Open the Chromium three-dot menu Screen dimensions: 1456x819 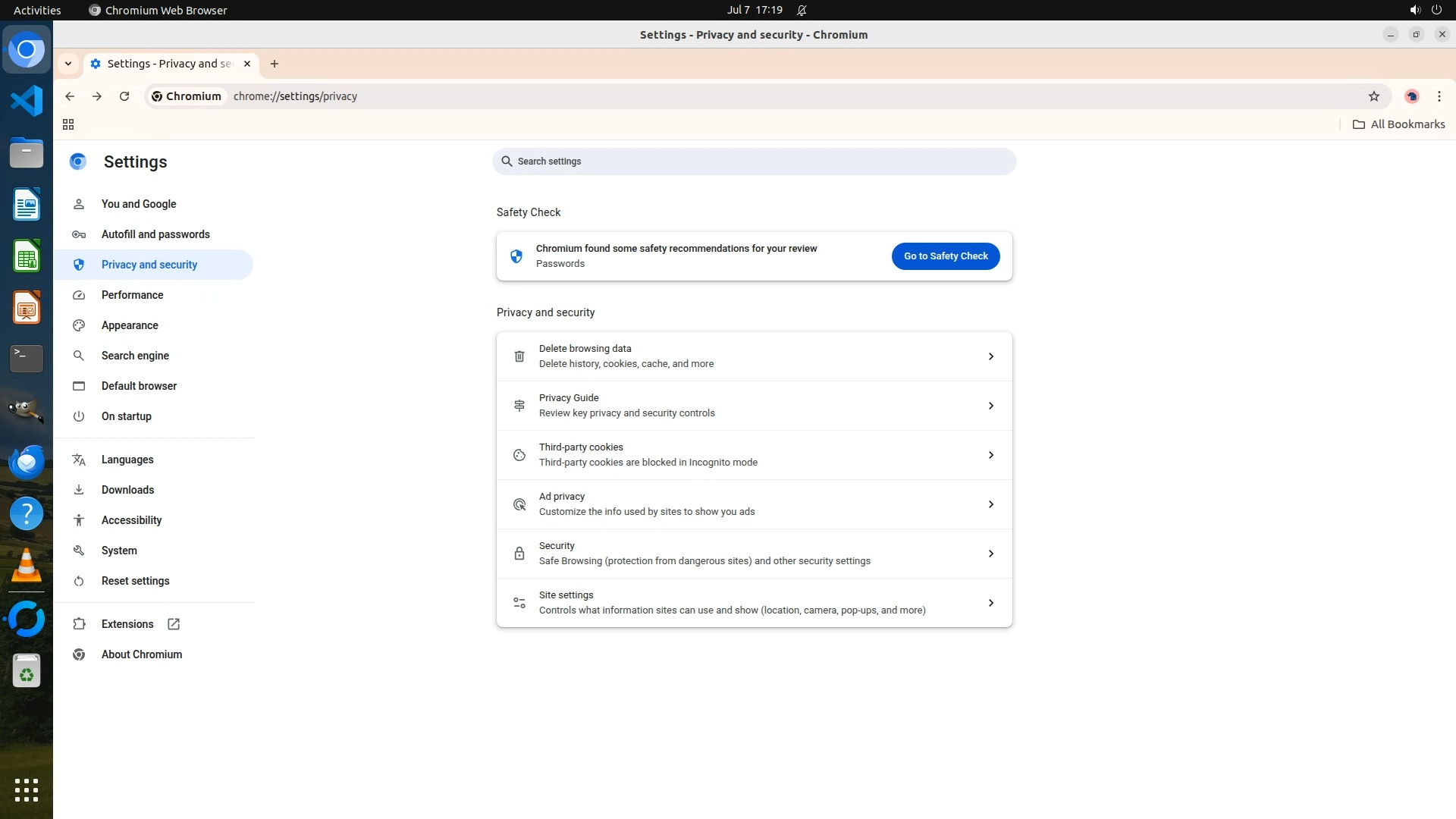(x=1439, y=96)
